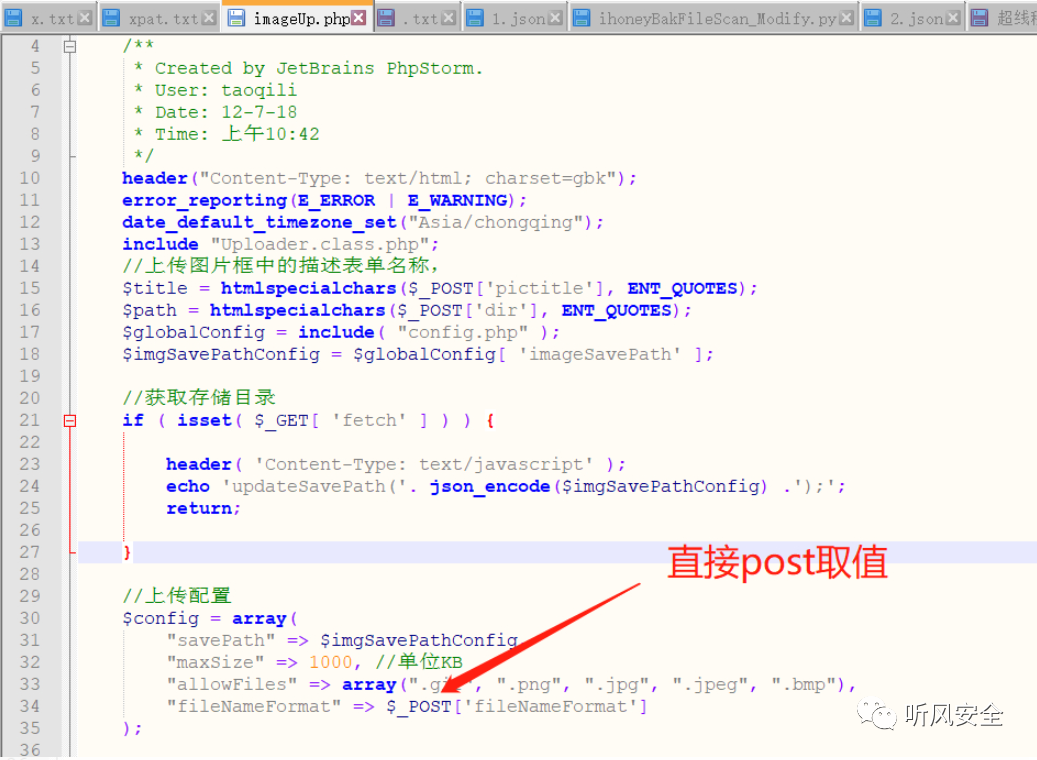Click the disk icon on 1.json tab
This screenshot has height=760, width=1037.
point(475,19)
